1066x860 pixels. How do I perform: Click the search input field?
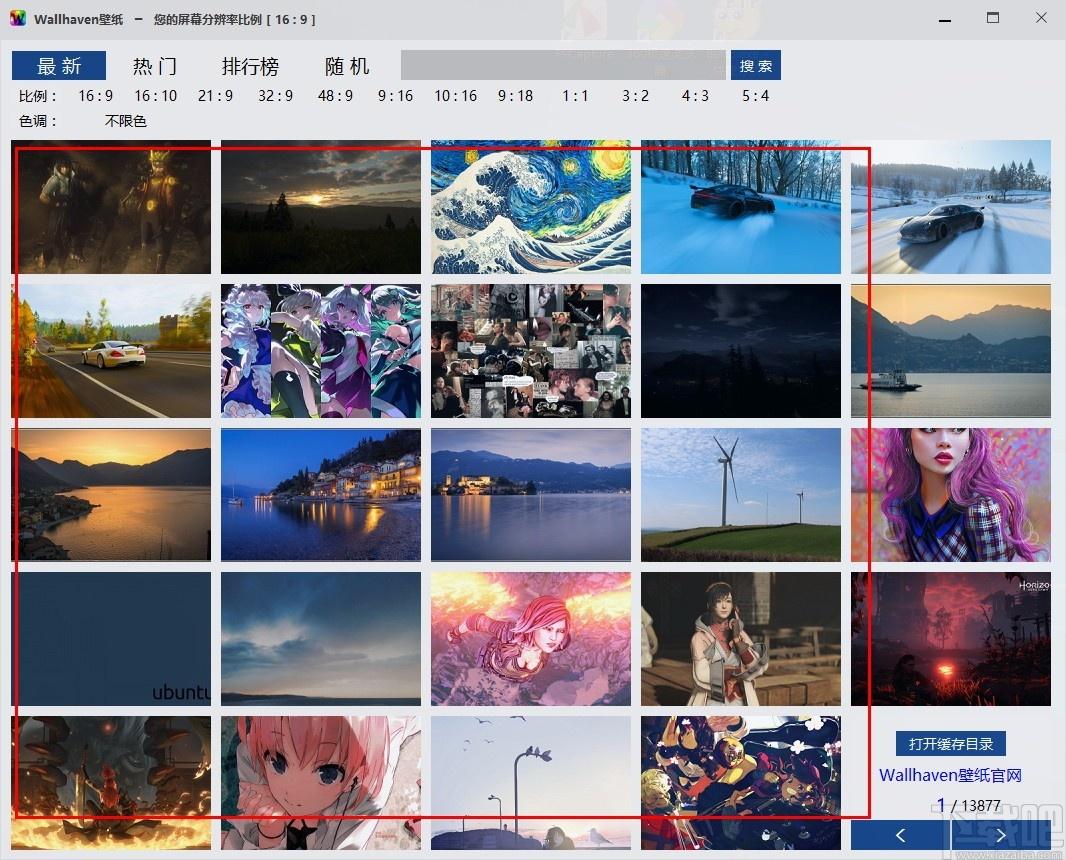[x=563, y=65]
